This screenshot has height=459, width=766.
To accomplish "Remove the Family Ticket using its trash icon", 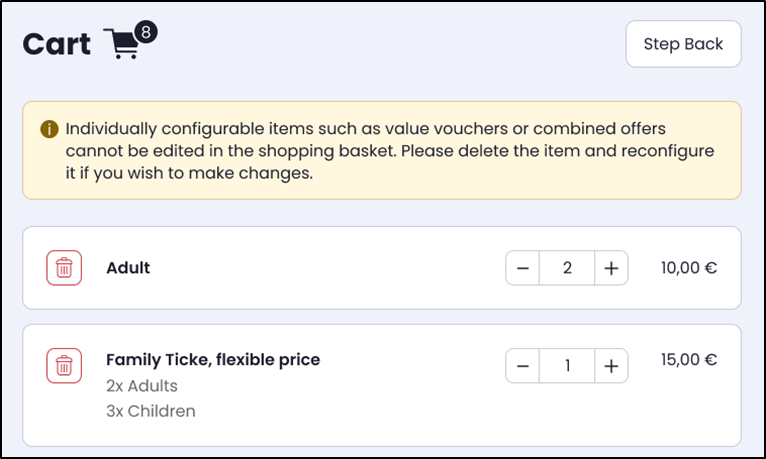I will pos(64,366).
